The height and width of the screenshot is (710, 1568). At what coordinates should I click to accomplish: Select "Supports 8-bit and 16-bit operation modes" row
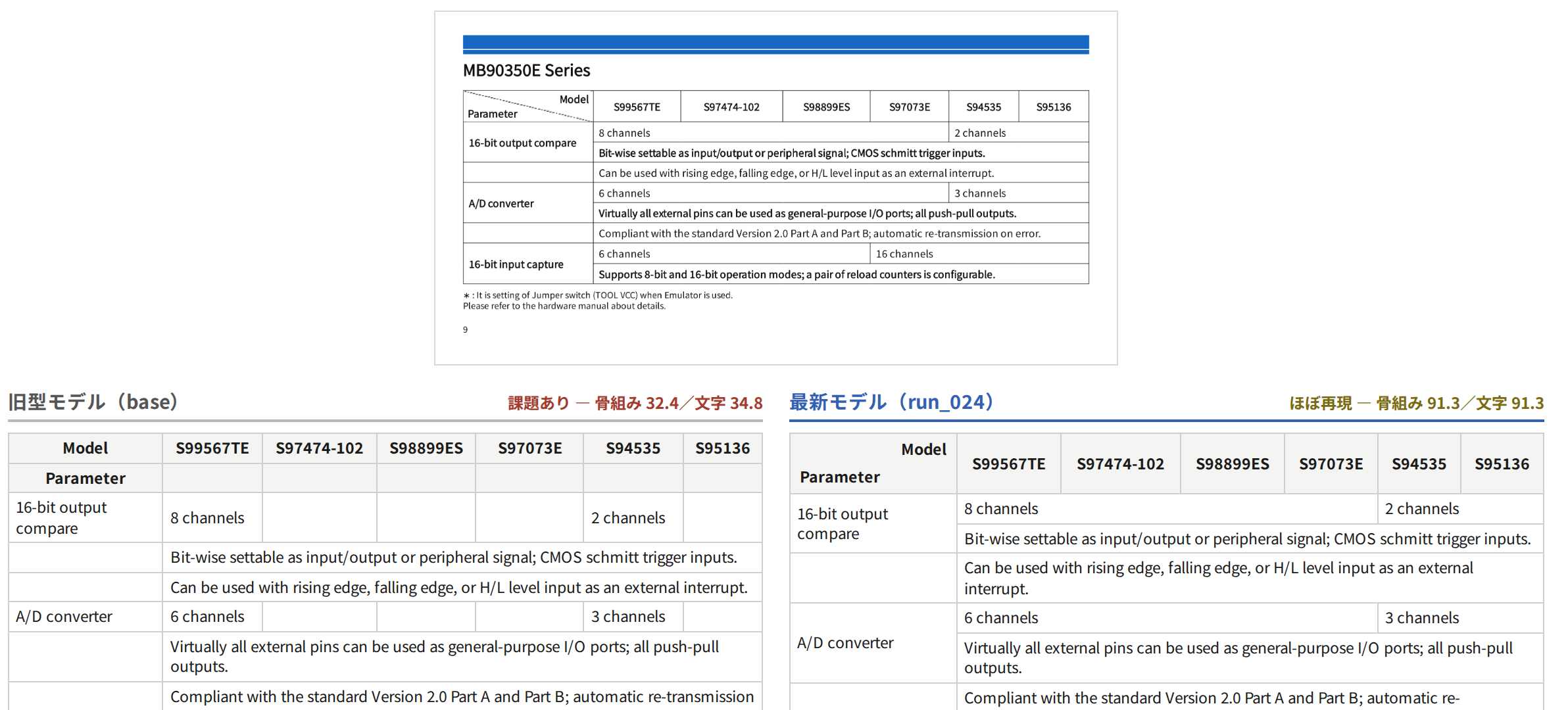[841, 274]
